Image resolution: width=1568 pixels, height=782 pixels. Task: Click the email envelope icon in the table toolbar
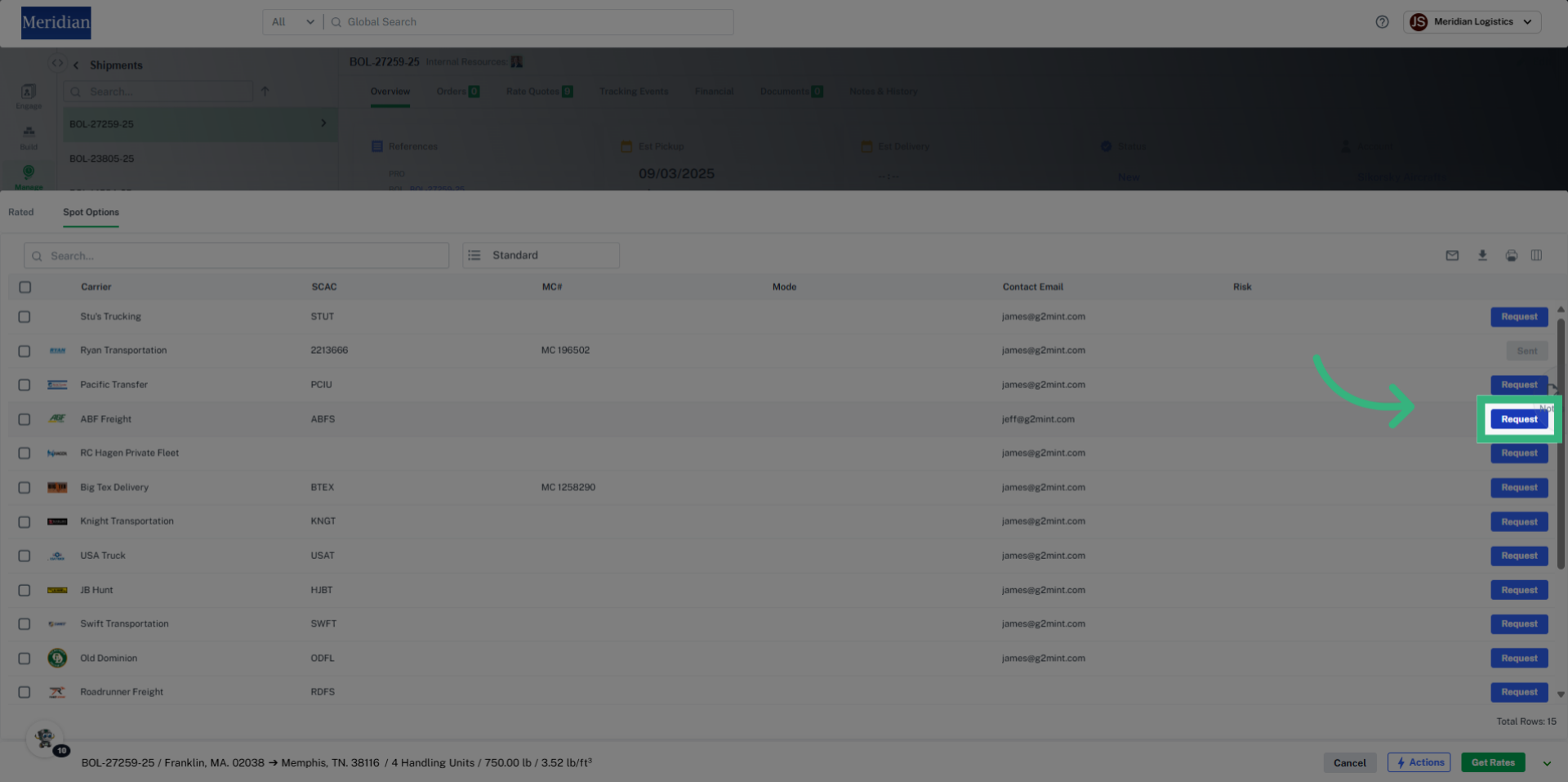coord(1452,256)
